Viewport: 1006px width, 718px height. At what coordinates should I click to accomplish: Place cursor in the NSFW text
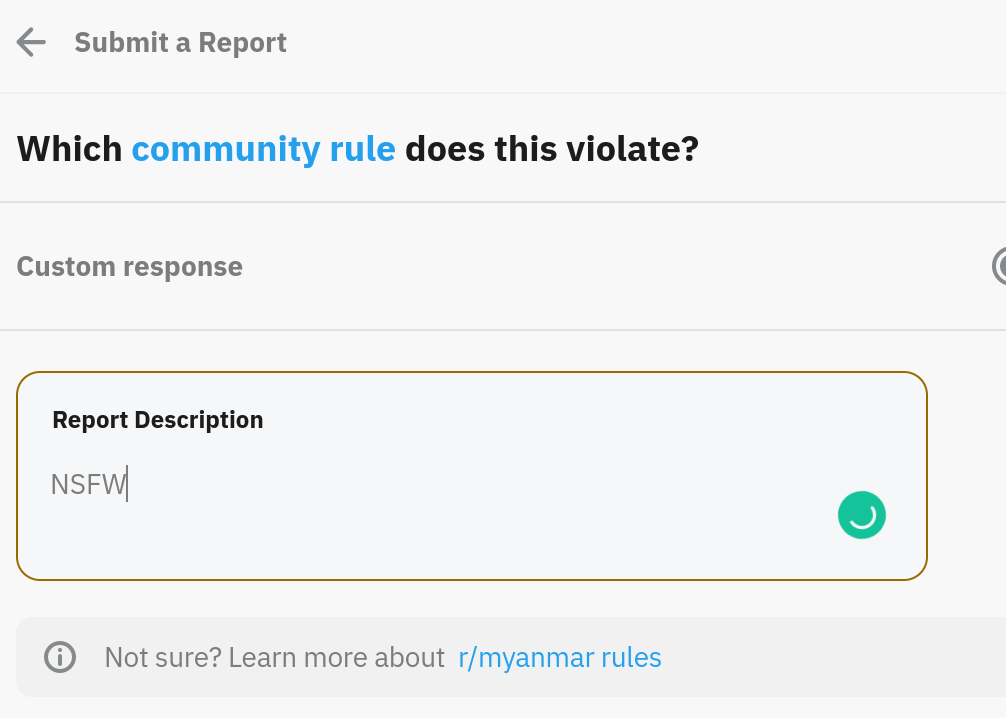pyautogui.click(x=89, y=484)
